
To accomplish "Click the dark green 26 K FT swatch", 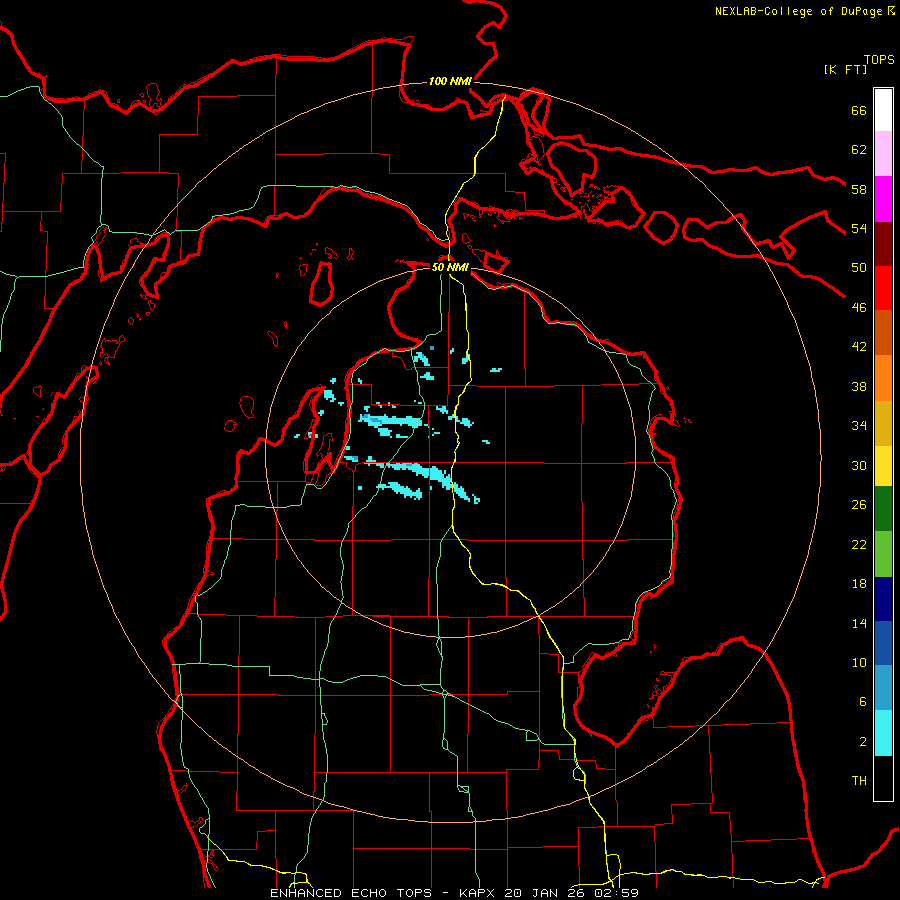I will [883, 509].
